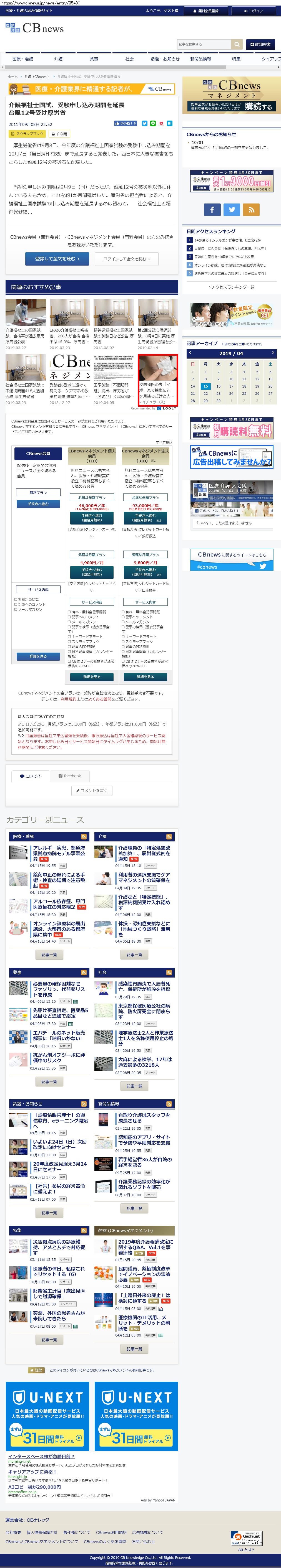Click the 印刷用 print button
This screenshot has height=1568, width=281.
pyautogui.click(x=59, y=133)
